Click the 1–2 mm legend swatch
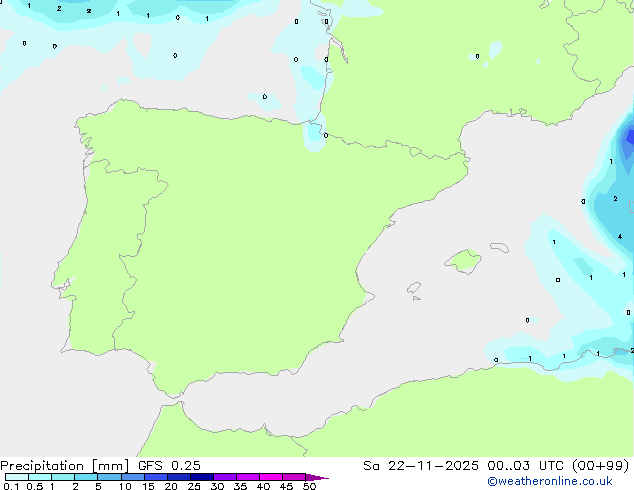634x490 pixels. click(63, 477)
